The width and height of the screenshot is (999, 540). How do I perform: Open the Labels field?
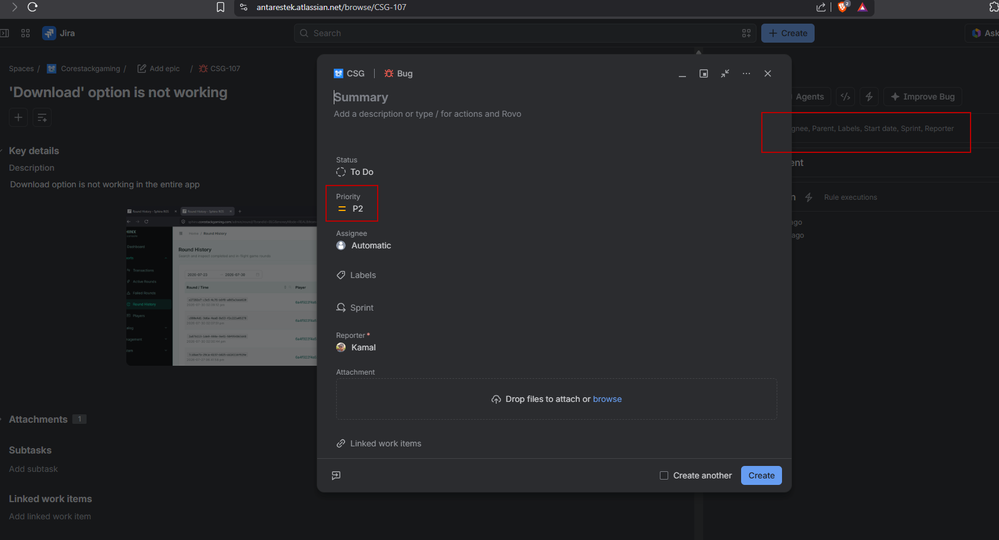(356, 275)
